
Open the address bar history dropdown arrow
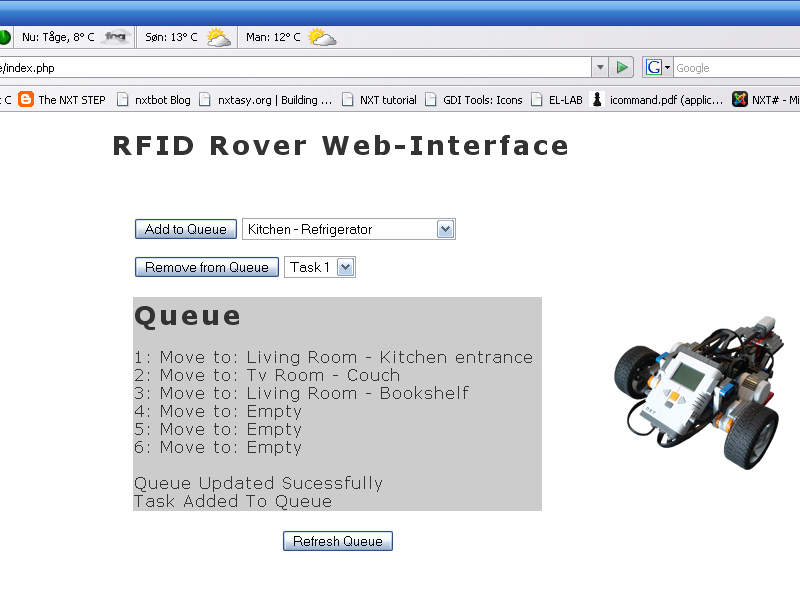[600, 67]
